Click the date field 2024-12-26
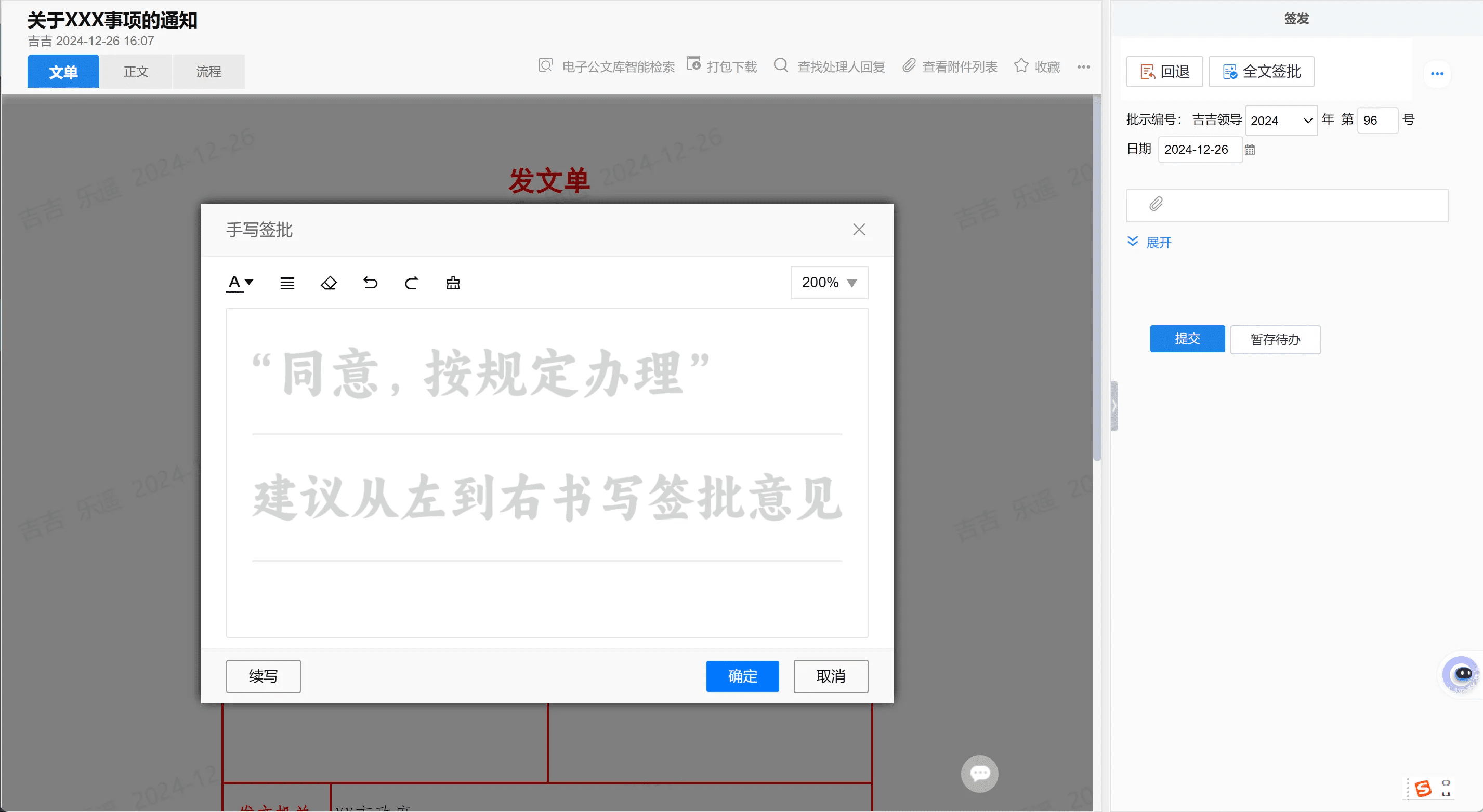Viewport: 1483px width, 812px height. (x=1200, y=150)
